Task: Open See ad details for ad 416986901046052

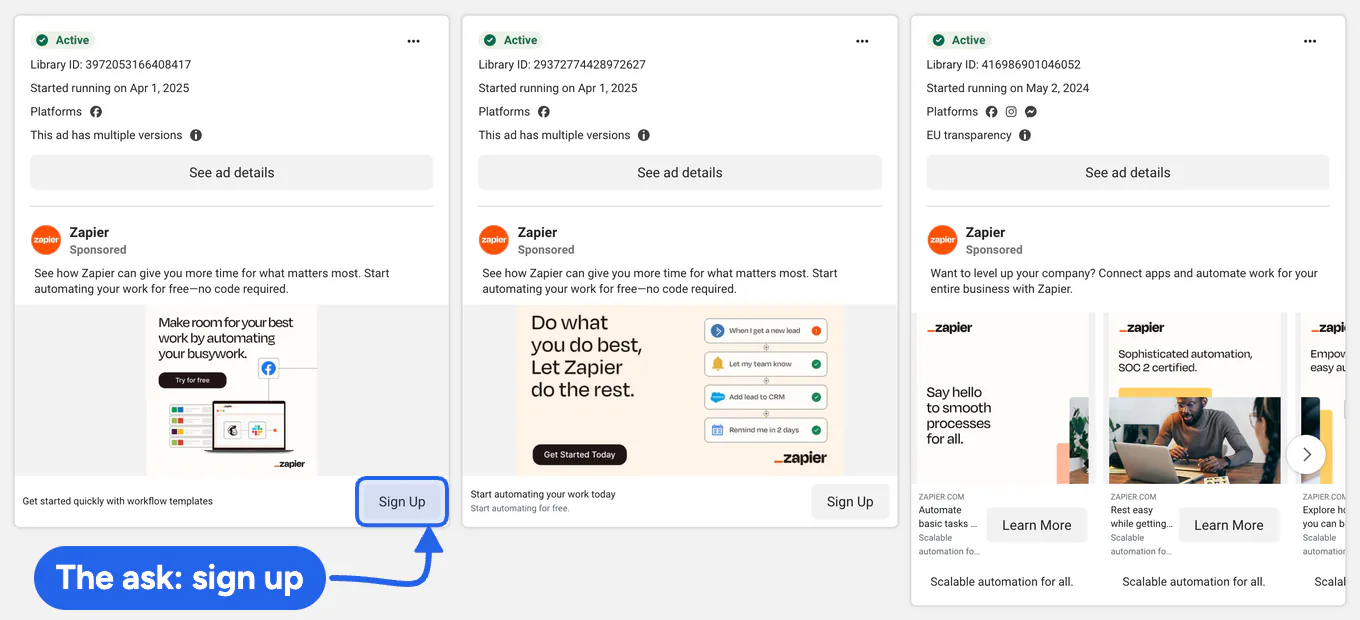Action: click(1128, 172)
